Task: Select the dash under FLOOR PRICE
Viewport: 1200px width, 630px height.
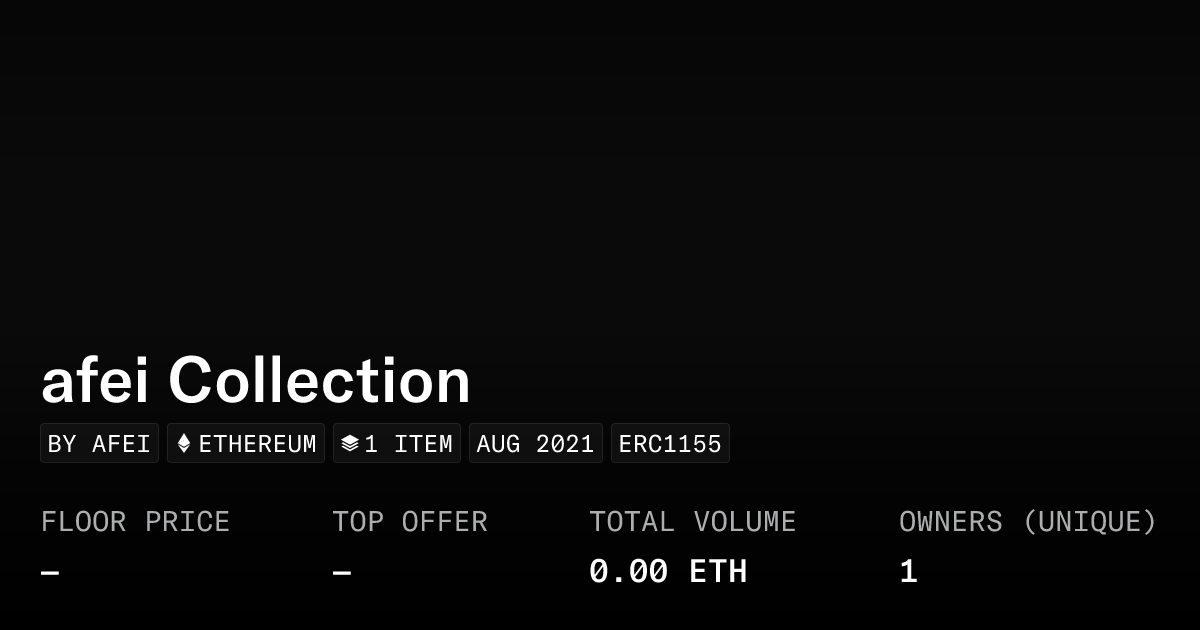Action: (x=50, y=572)
